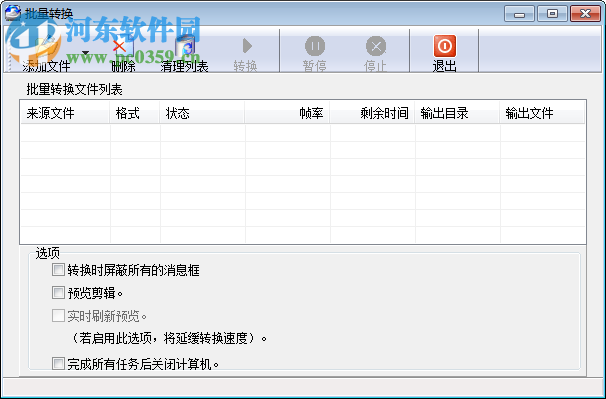Start conversion with the 转换 play icon
This screenshot has width=606, height=399.
247,46
